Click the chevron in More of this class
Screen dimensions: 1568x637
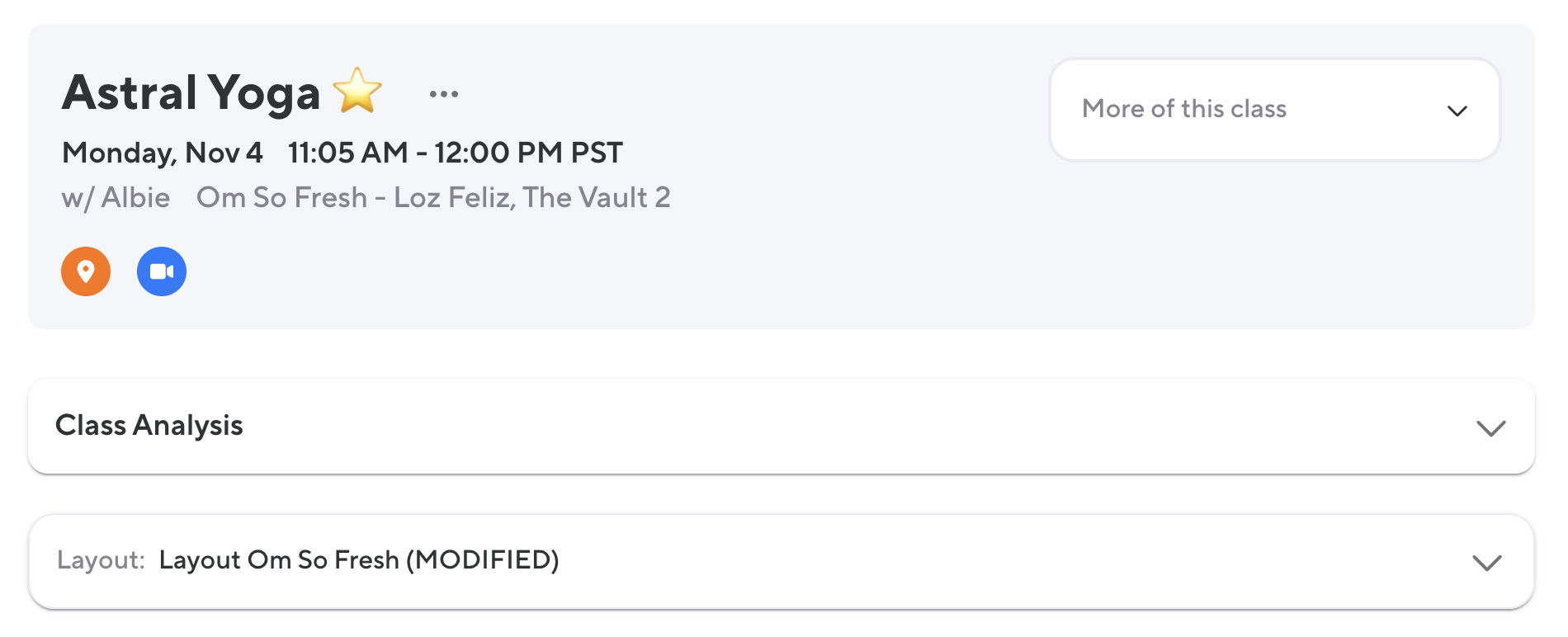tap(1457, 111)
